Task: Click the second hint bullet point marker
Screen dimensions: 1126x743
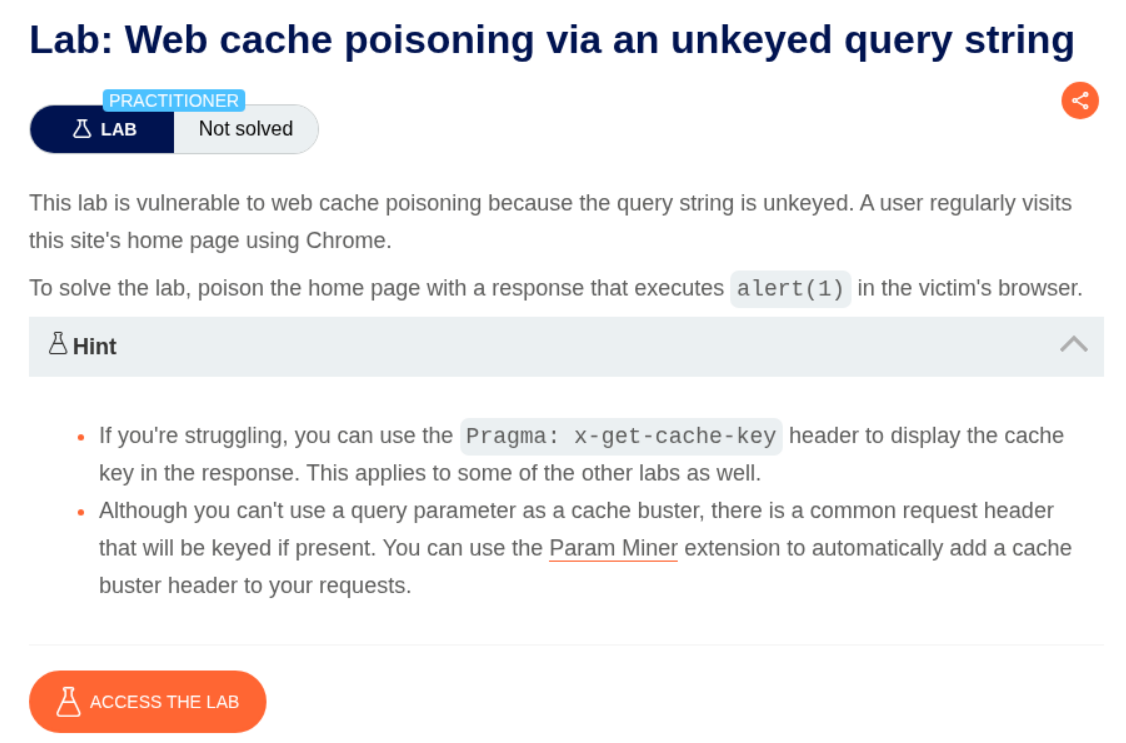Action: point(81,512)
